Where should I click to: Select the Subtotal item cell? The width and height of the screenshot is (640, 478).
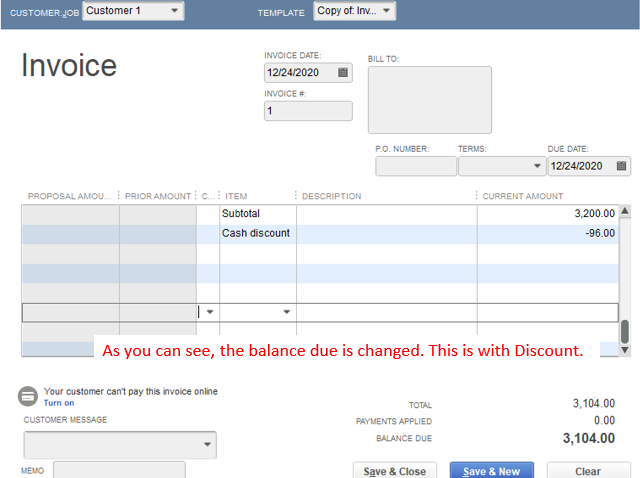(258, 214)
